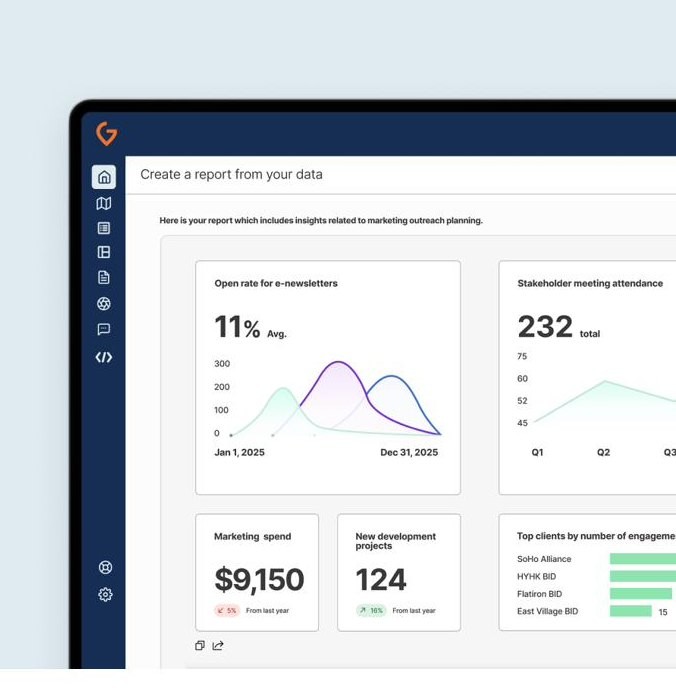
Task: Open the code brackets sidebar icon
Action: click(104, 357)
